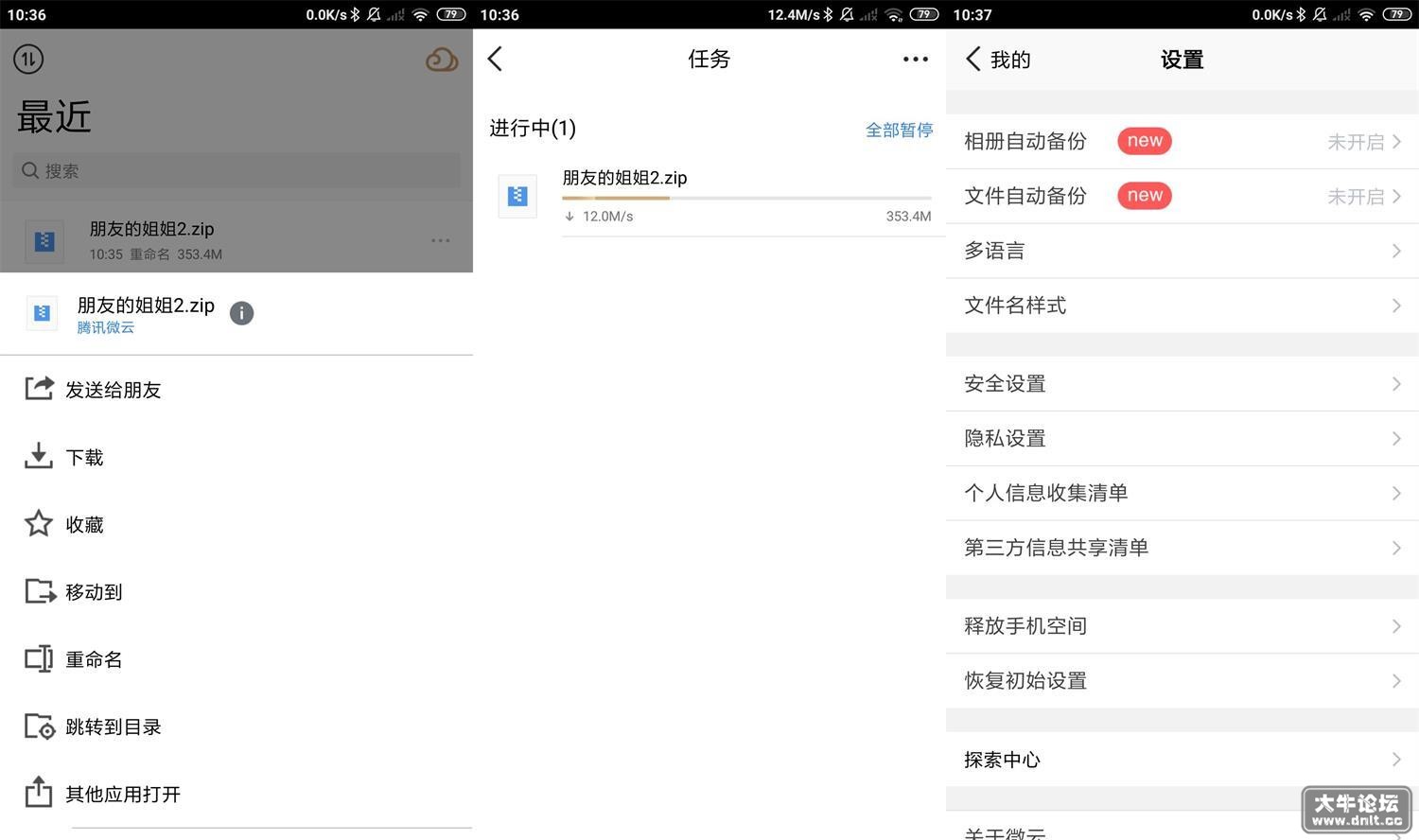1419x840 pixels.
Task: Tap the 其他应用打开 icon
Action: (x=39, y=793)
